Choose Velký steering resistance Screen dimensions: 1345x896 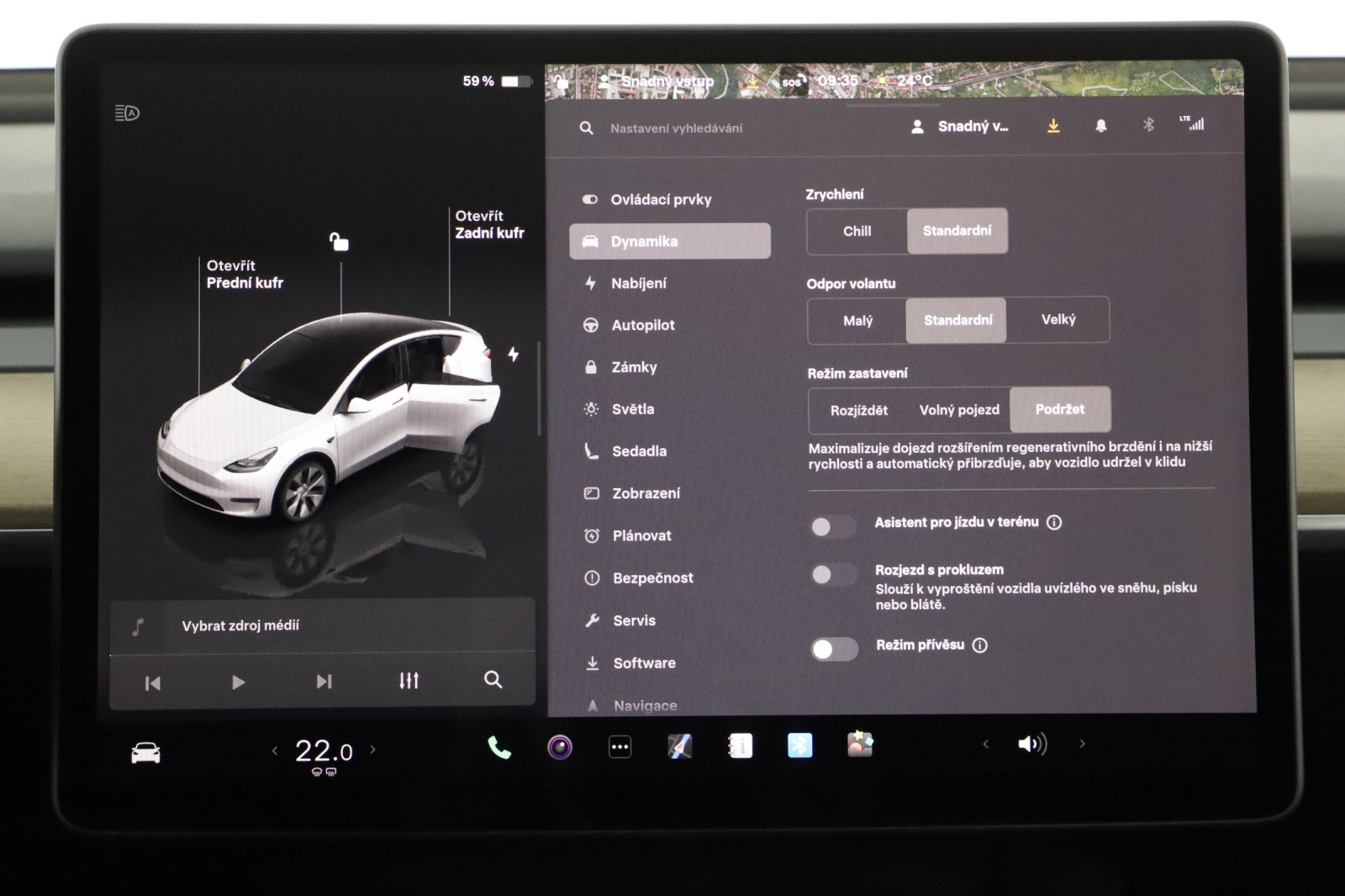(1058, 319)
